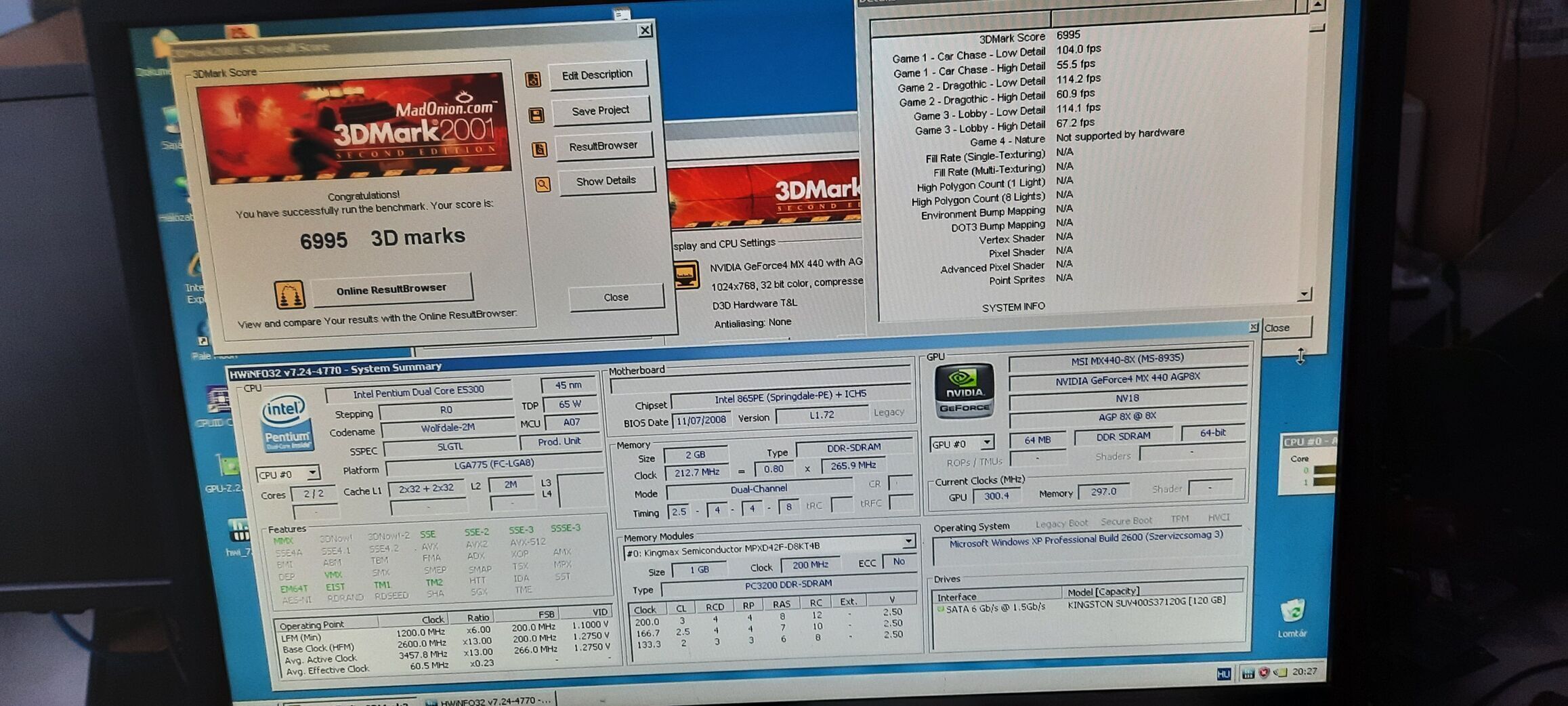Click the Game 4 Nature row
1568x706 pixels.
click(x=1077, y=137)
